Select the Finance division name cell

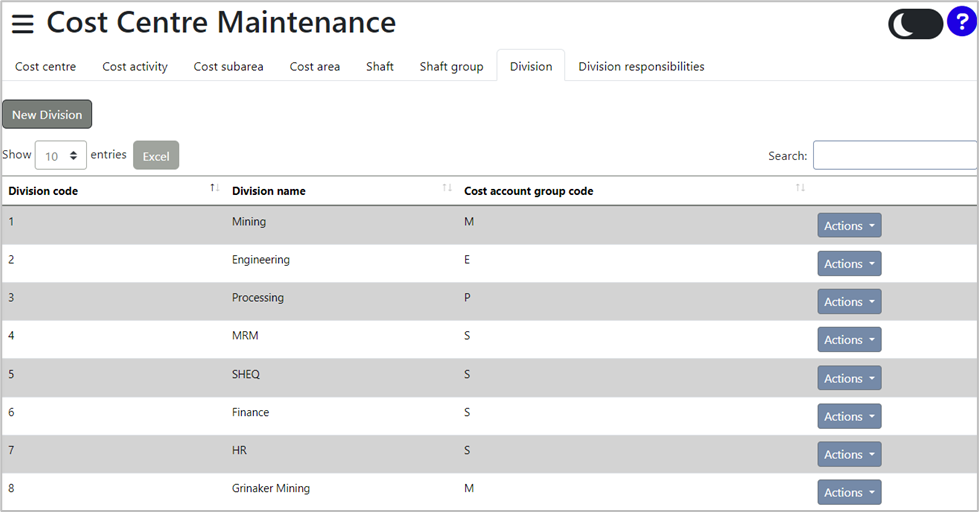(x=250, y=412)
